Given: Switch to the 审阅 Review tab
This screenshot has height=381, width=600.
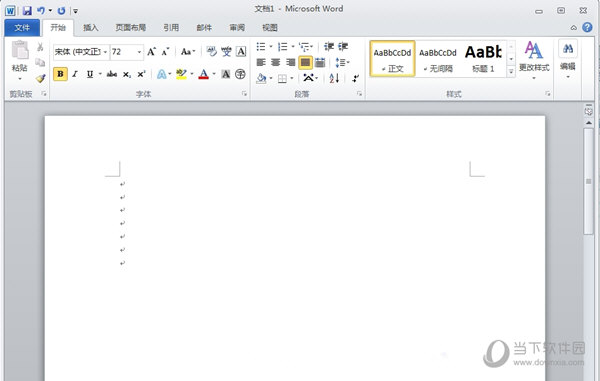Looking at the screenshot, I should pyautogui.click(x=237, y=28).
